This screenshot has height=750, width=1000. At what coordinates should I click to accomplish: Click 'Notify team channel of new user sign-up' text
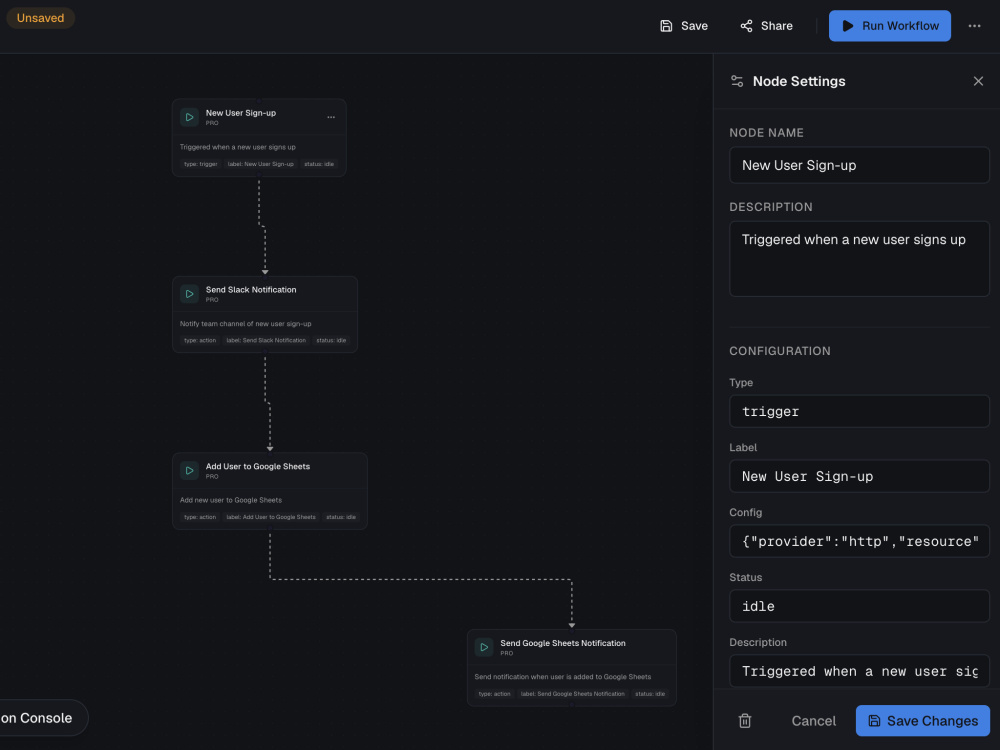(x=246, y=324)
